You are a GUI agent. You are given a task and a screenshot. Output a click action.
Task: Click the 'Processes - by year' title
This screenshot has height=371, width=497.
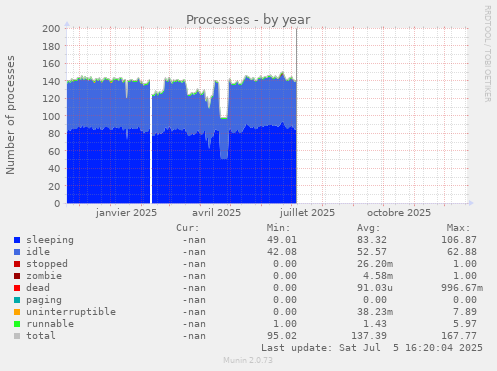[x=248, y=20]
